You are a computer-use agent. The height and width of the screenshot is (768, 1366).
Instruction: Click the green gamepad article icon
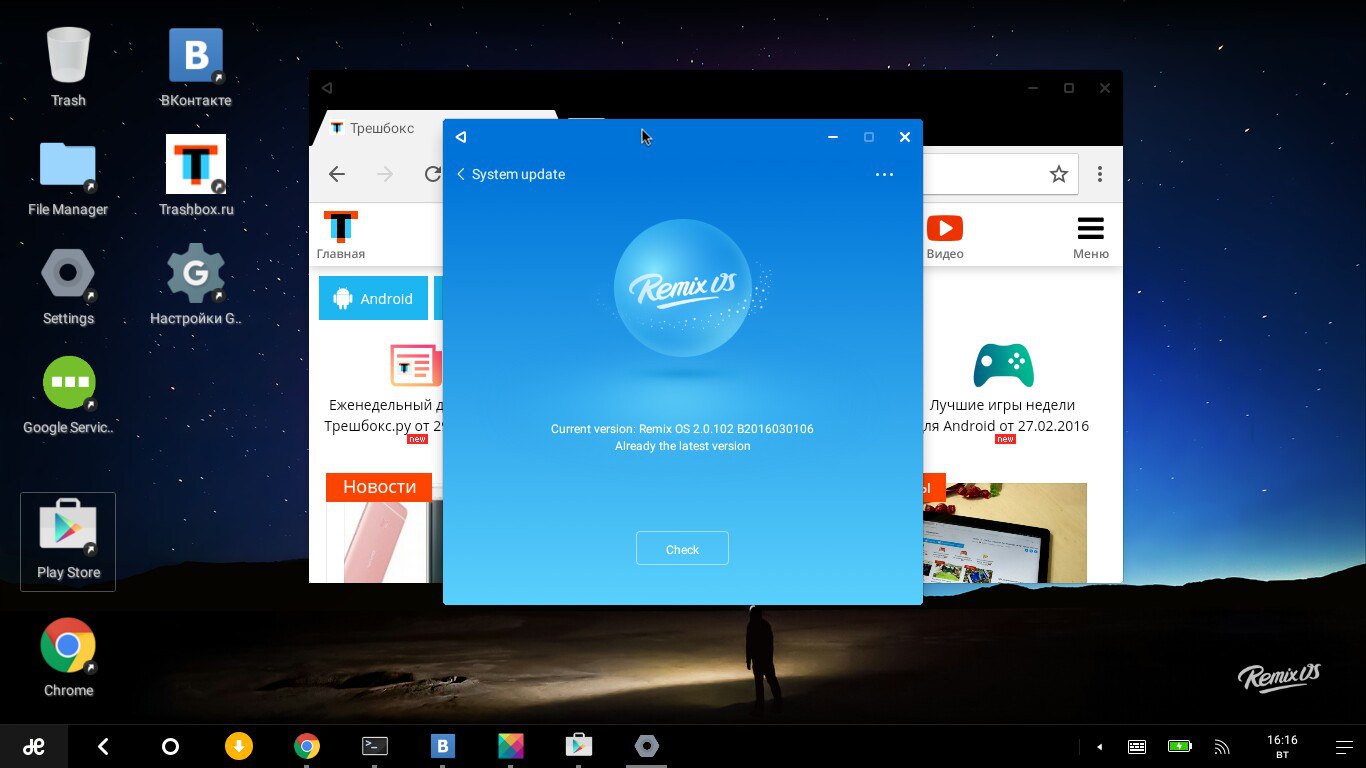coord(1004,365)
